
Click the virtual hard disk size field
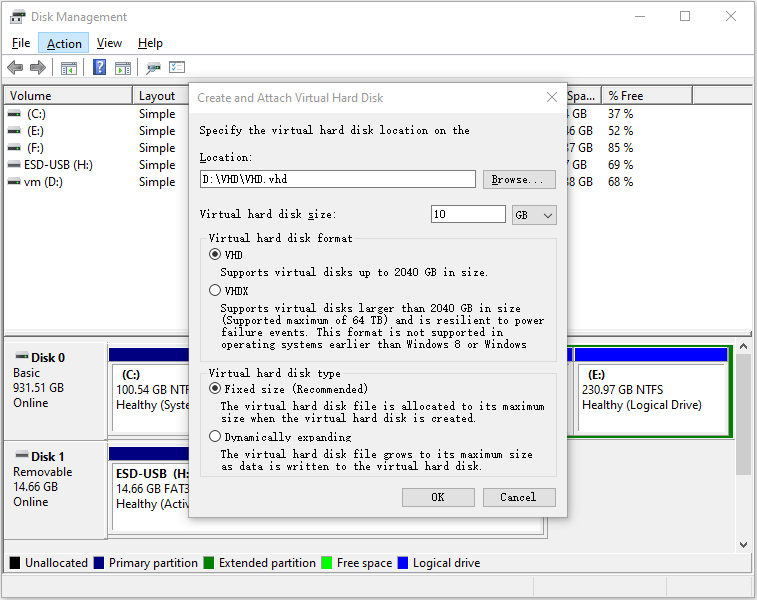[468, 214]
